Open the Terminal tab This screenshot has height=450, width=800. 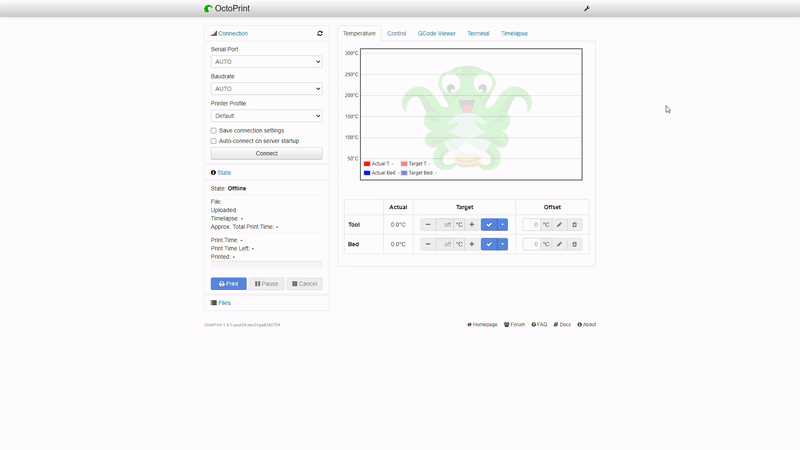478,33
